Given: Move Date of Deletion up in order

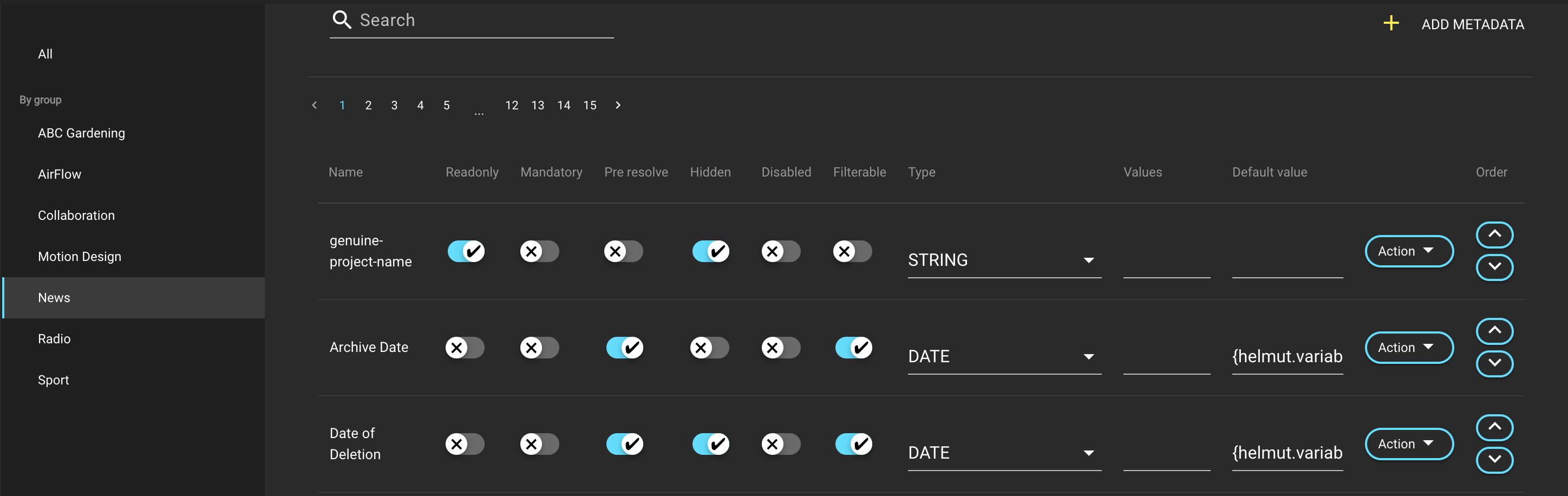Looking at the screenshot, I should tap(1494, 427).
